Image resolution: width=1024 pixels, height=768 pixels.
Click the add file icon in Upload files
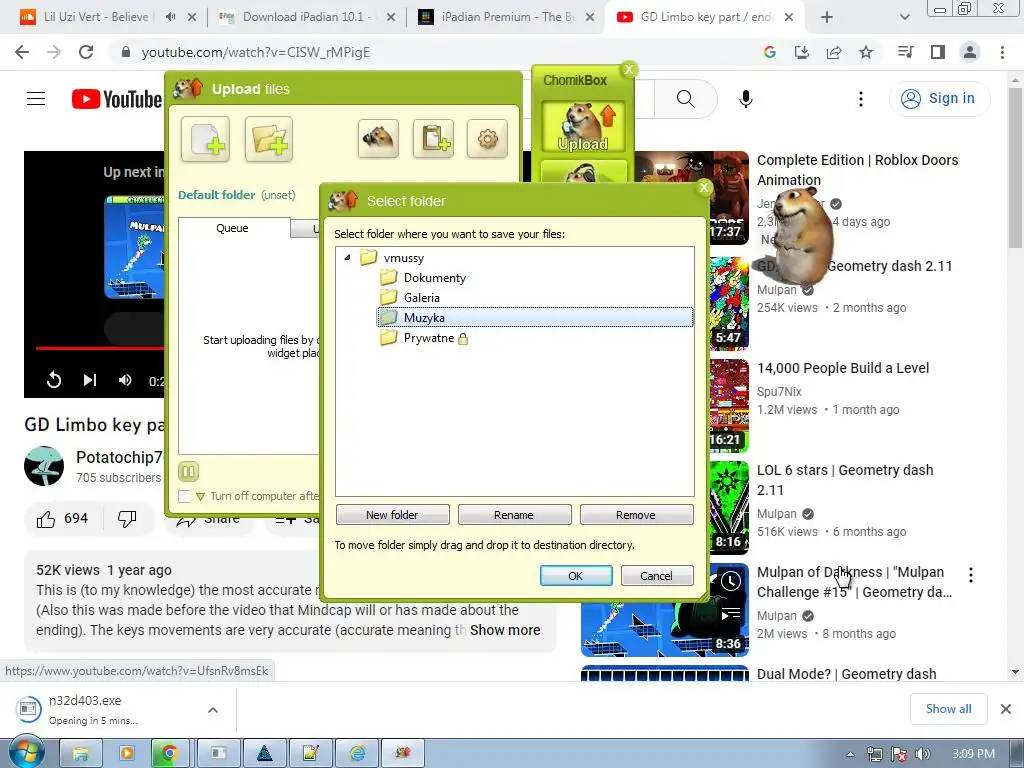tap(206, 139)
